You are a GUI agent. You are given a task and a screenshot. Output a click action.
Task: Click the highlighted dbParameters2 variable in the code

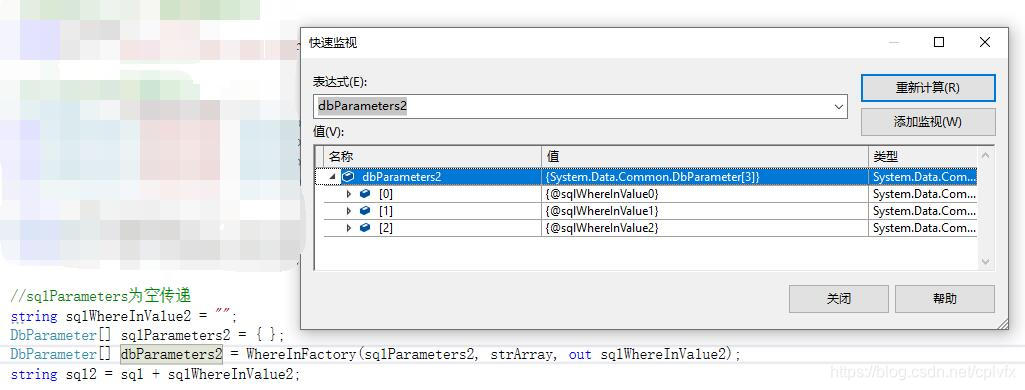pos(171,355)
